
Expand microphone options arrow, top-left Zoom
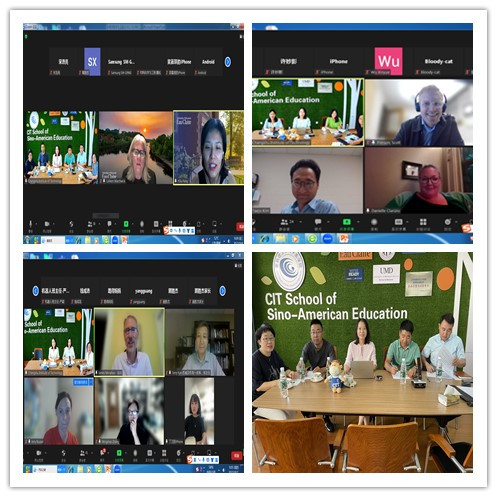pos(37,224)
